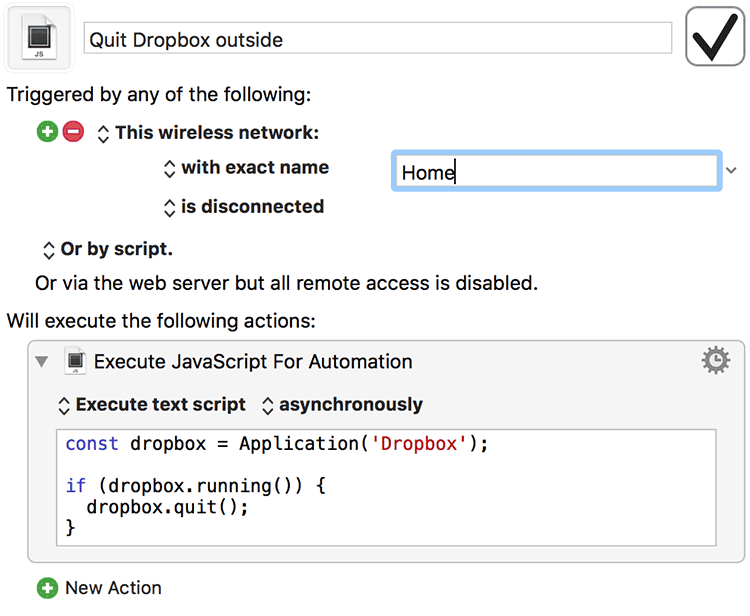Image resolution: width=750 pixels, height=616 pixels.
Task: Open 'with exact name' match popup
Action: click(x=246, y=168)
